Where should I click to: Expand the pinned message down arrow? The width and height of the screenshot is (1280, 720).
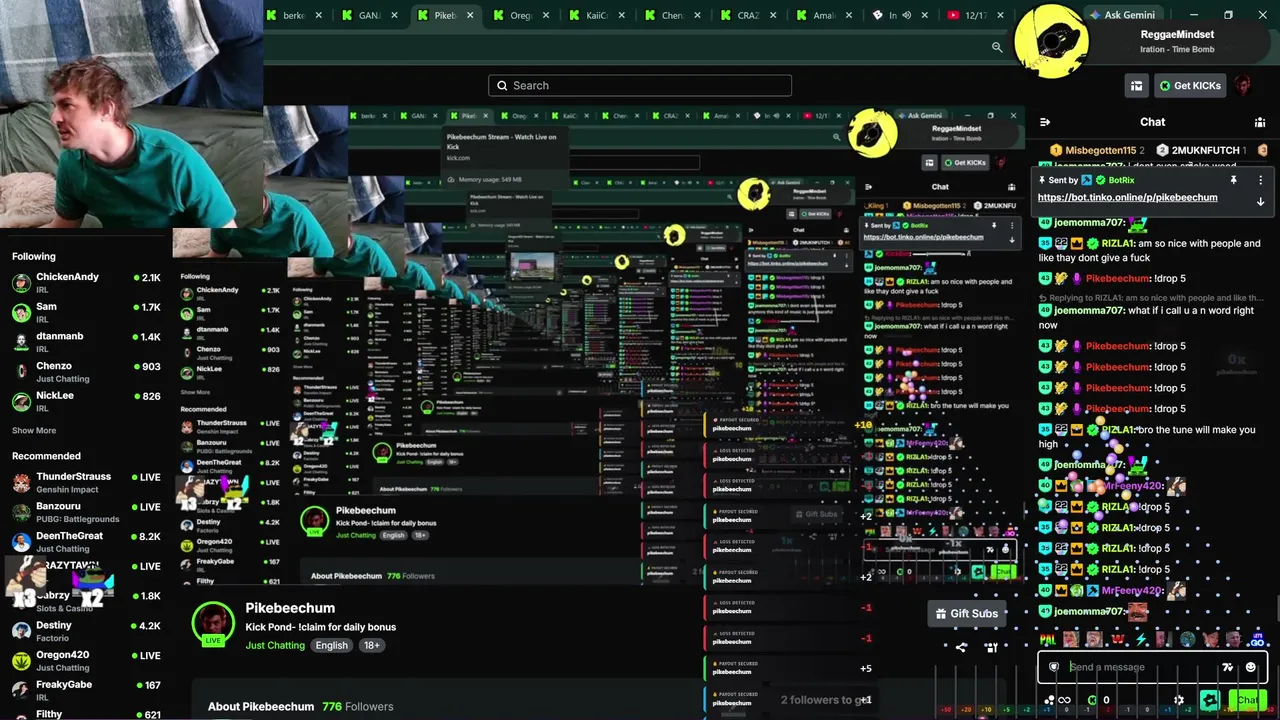[x=1260, y=201]
